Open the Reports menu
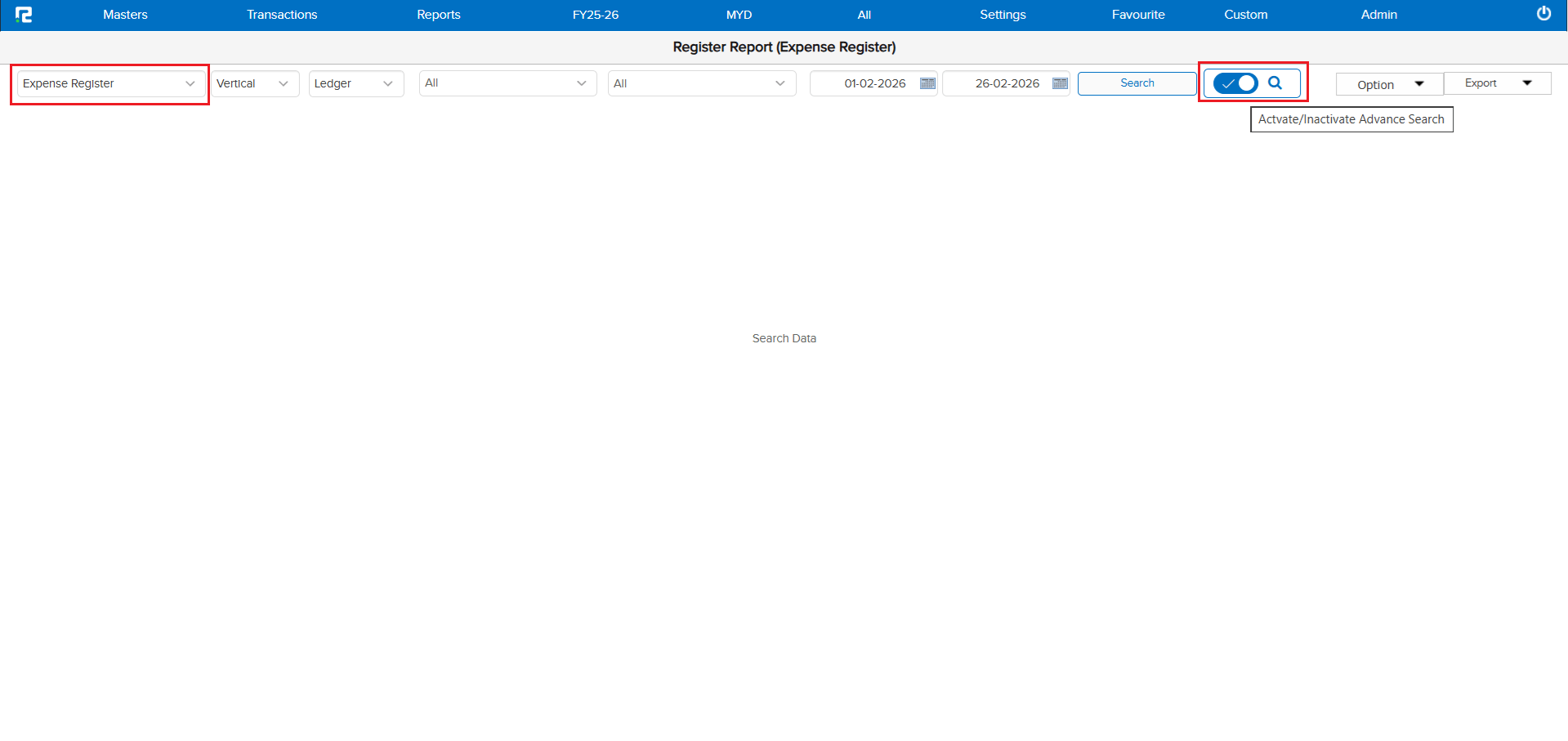 point(439,15)
